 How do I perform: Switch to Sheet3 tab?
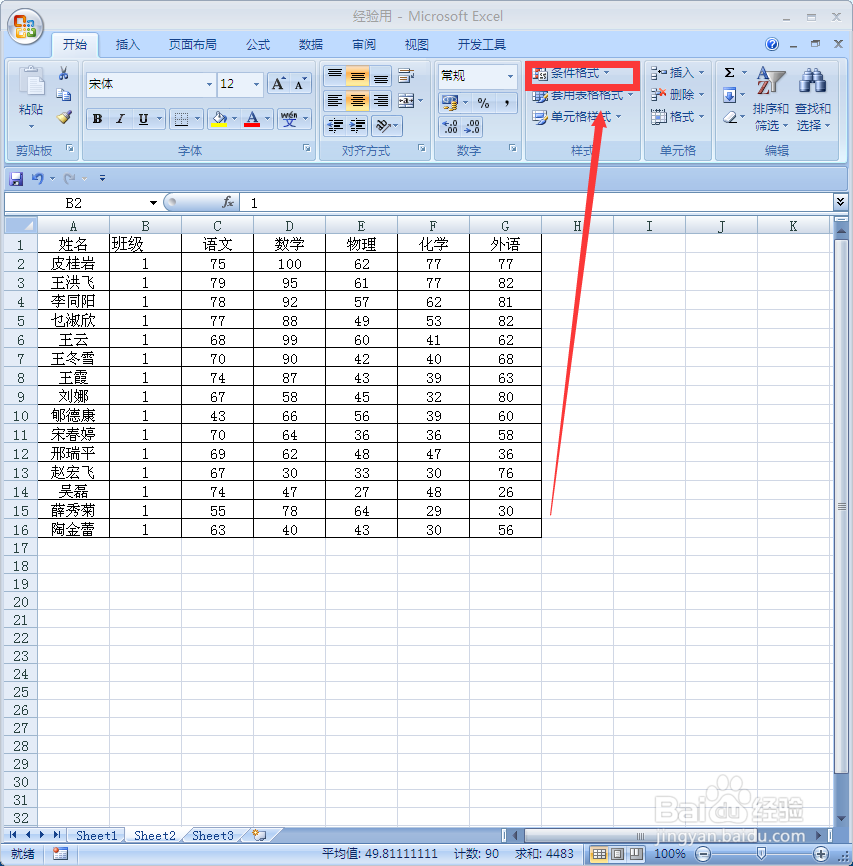(213, 836)
